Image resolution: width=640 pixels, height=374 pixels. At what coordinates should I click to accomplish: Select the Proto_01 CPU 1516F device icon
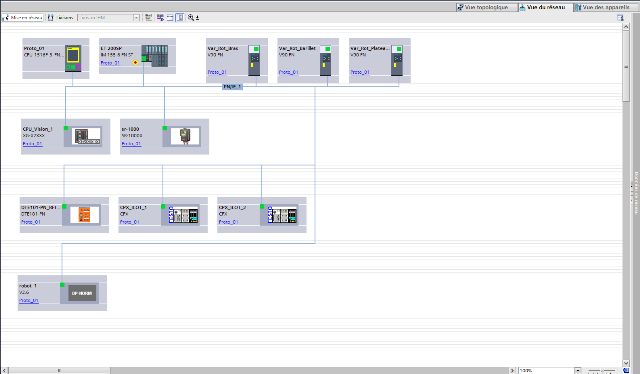(73, 58)
